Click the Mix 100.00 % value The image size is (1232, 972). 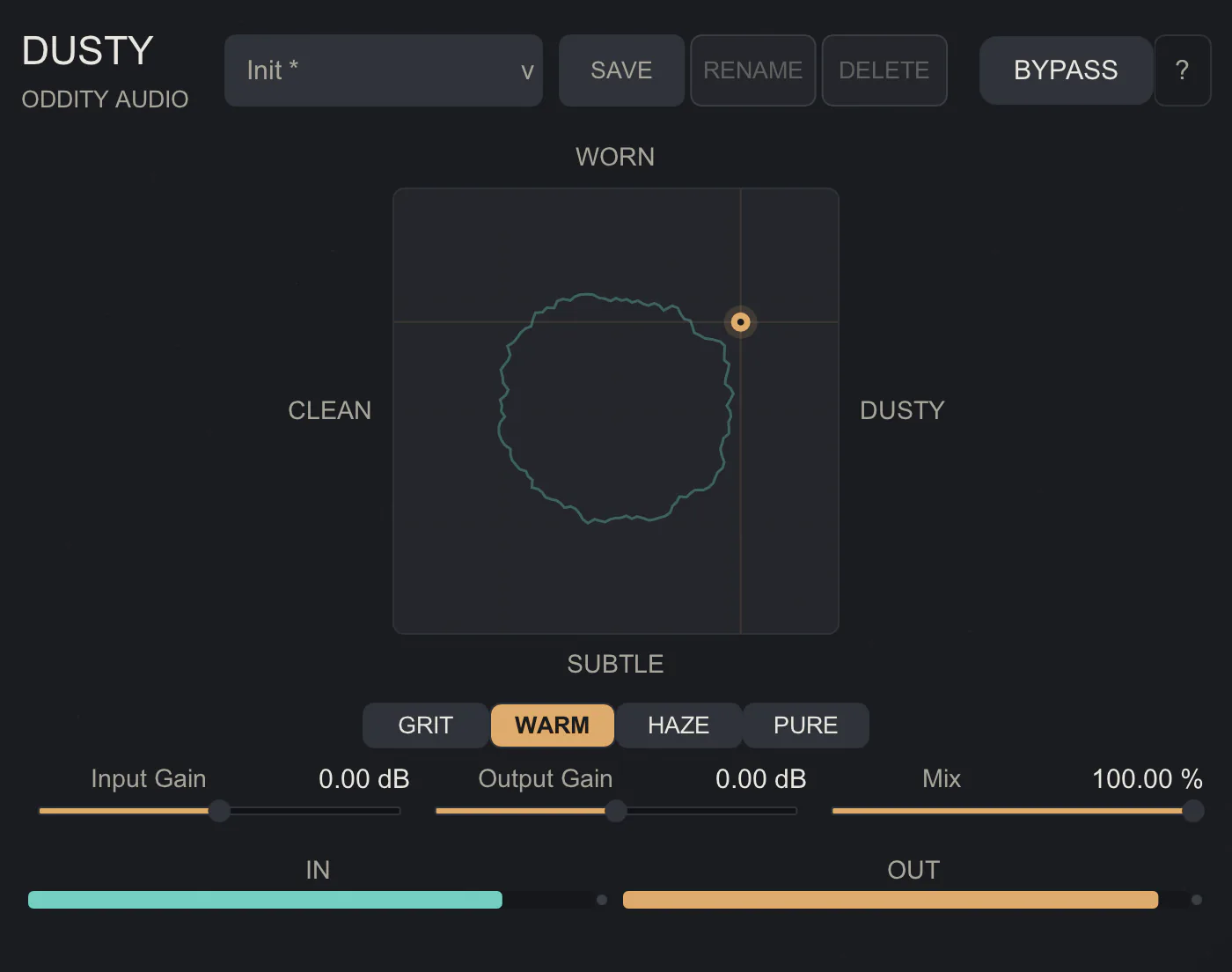point(1148,779)
